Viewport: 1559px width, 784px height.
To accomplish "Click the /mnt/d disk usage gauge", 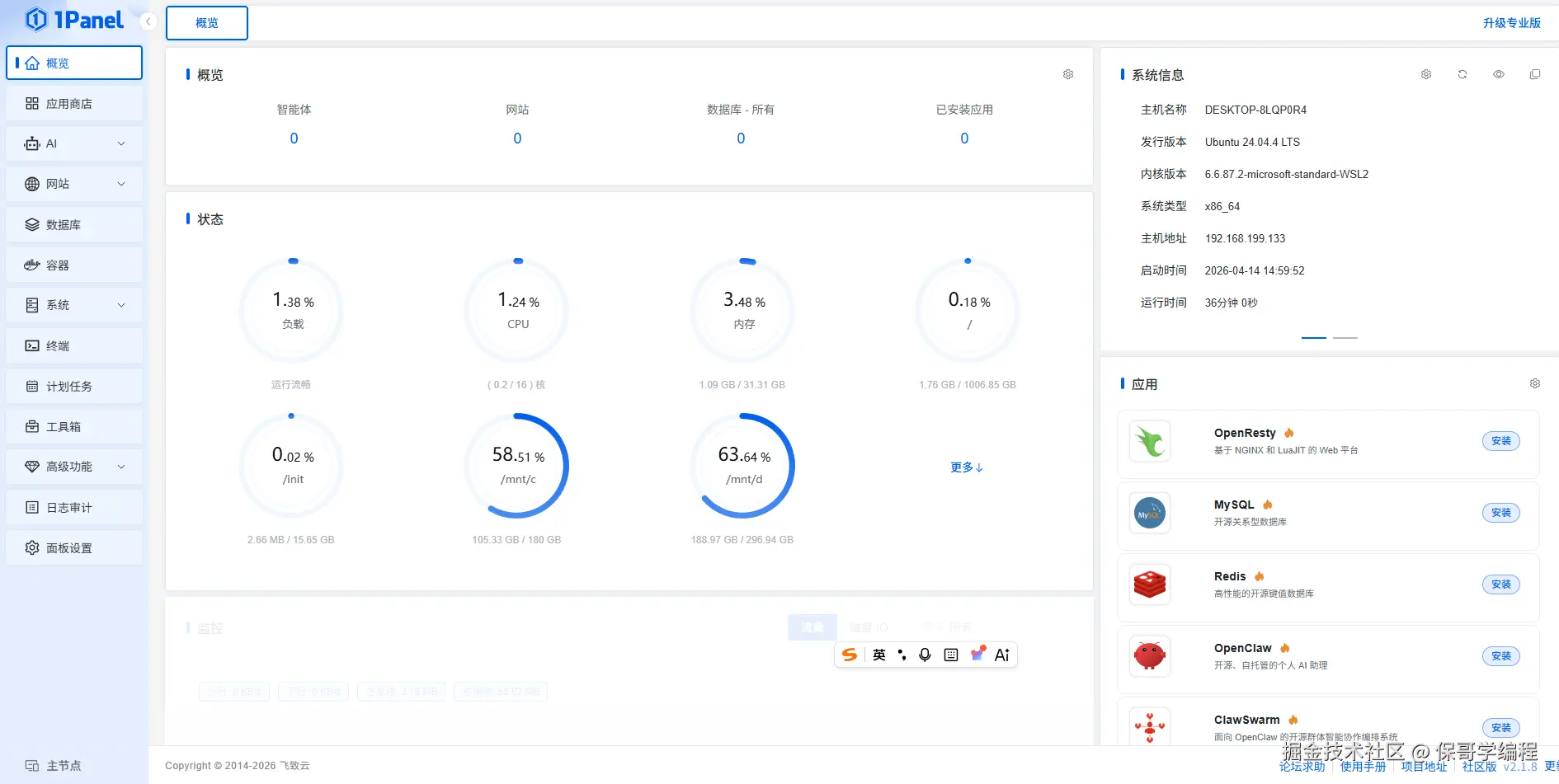I will click(x=743, y=466).
